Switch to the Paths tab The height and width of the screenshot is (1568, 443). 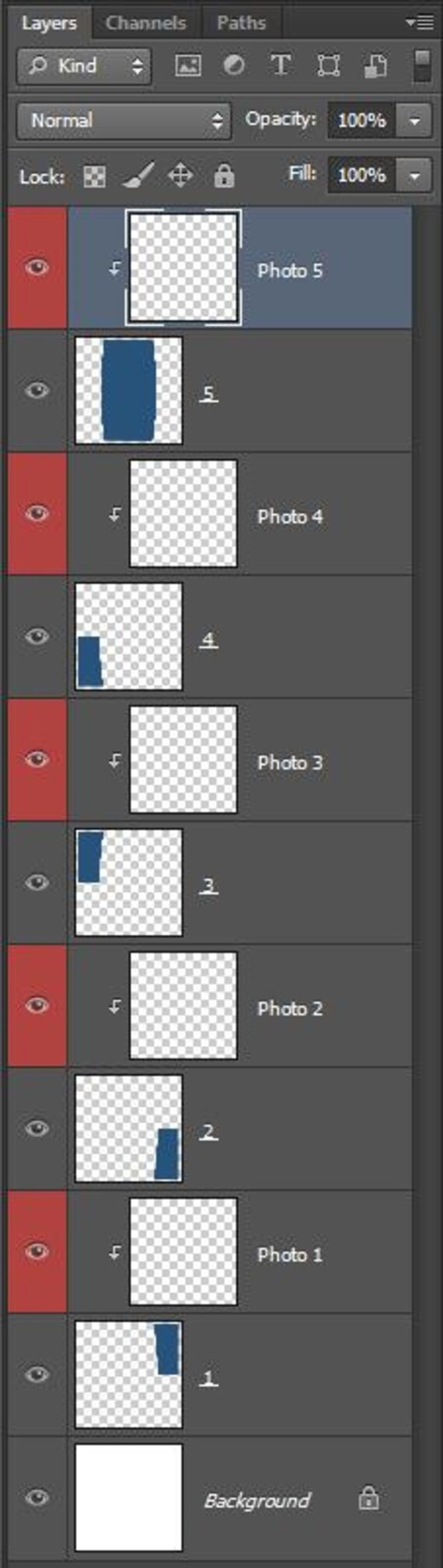pyautogui.click(x=241, y=23)
